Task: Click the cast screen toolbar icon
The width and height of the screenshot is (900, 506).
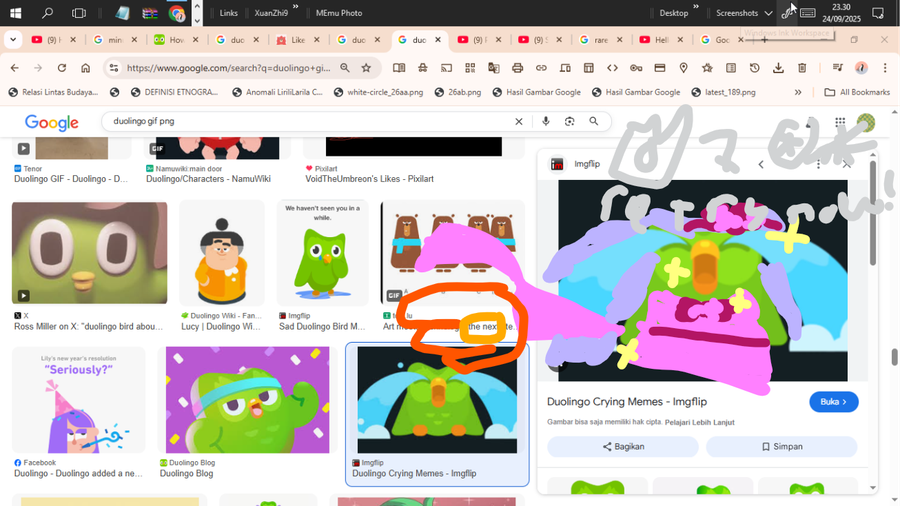Action: pos(446,68)
